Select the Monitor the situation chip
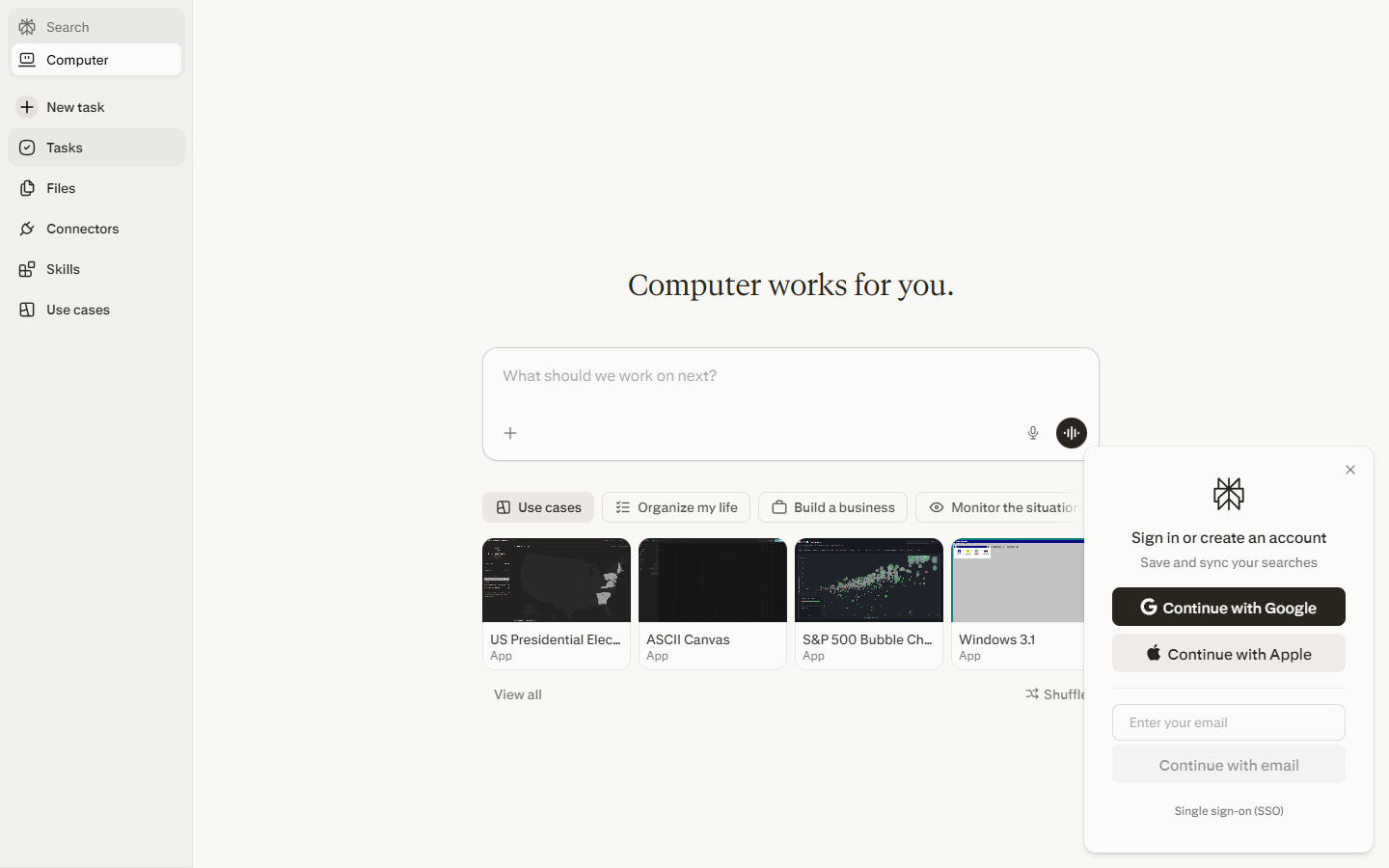The image size is (1389, 868). coord(1000,507)
